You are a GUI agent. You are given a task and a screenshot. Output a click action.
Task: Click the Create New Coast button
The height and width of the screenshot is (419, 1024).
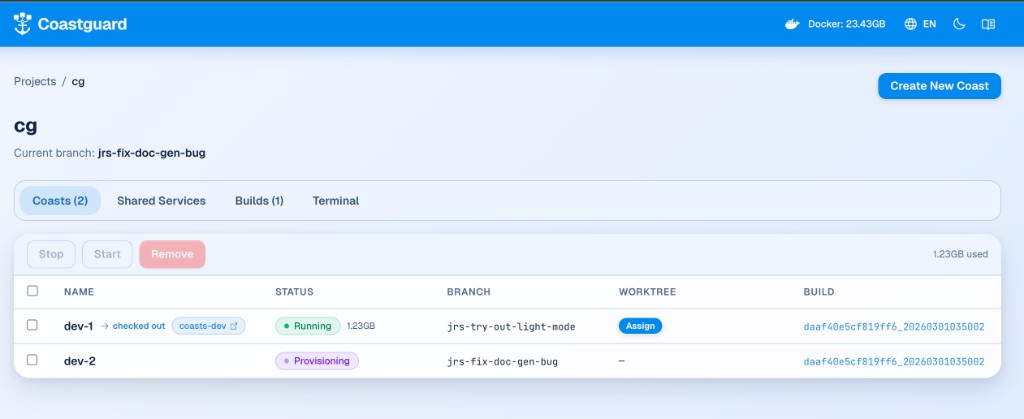coord(939,86)
